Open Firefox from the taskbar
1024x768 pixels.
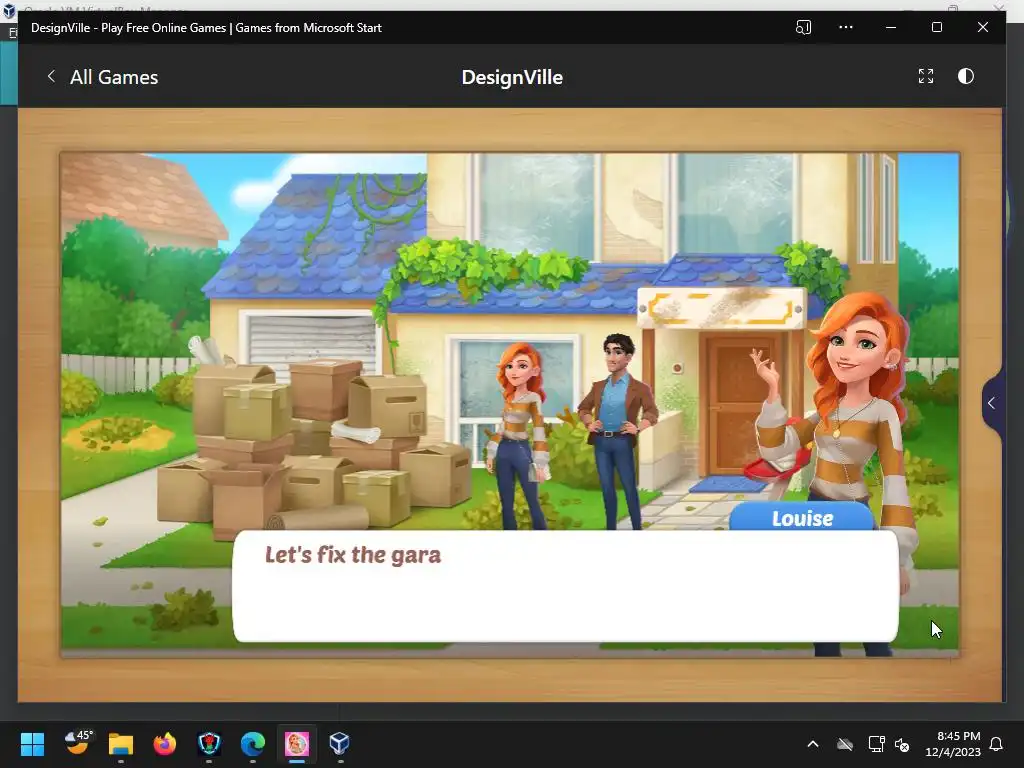[165, 744]
